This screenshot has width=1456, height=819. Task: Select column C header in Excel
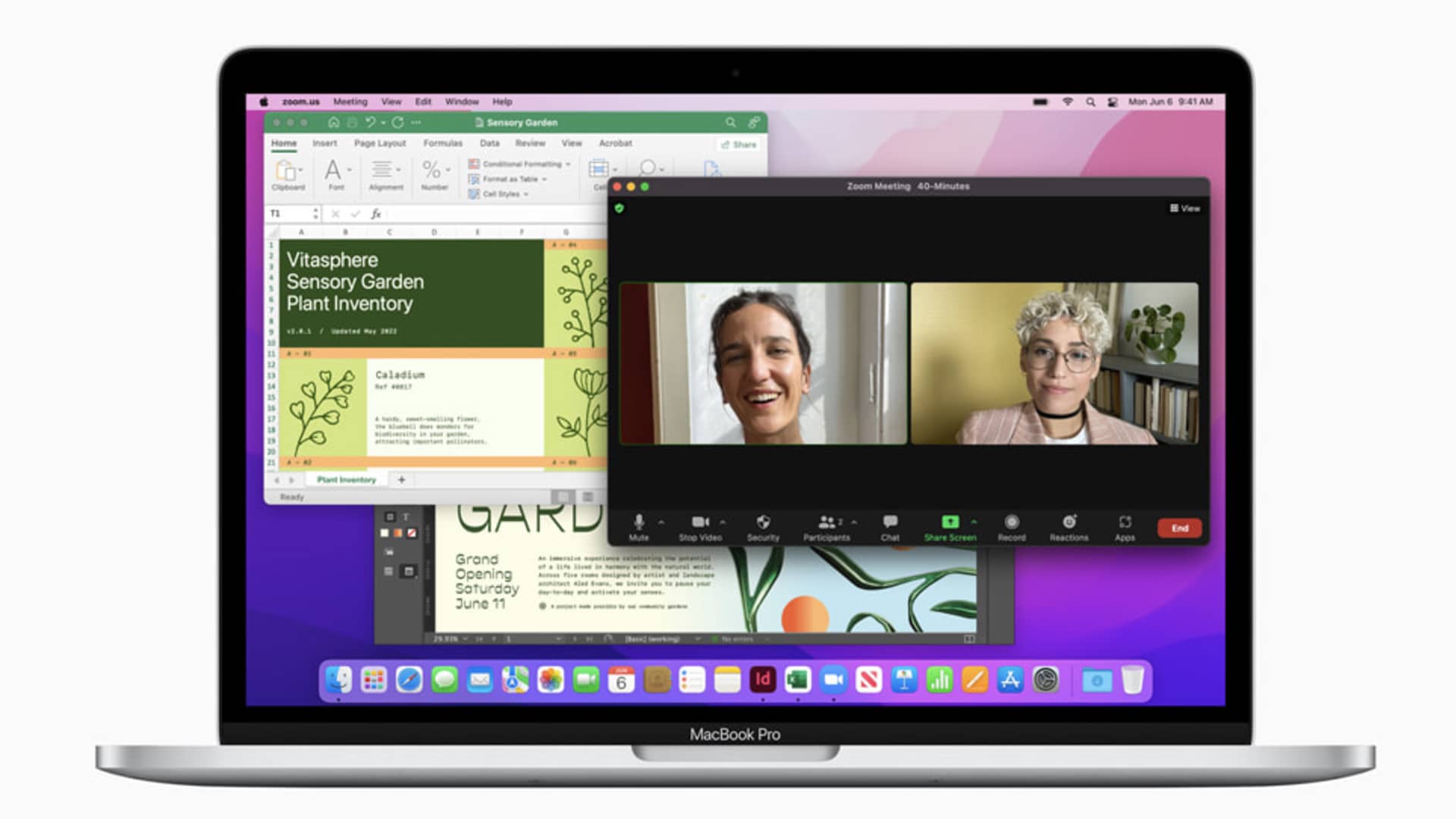coord(389,232)
